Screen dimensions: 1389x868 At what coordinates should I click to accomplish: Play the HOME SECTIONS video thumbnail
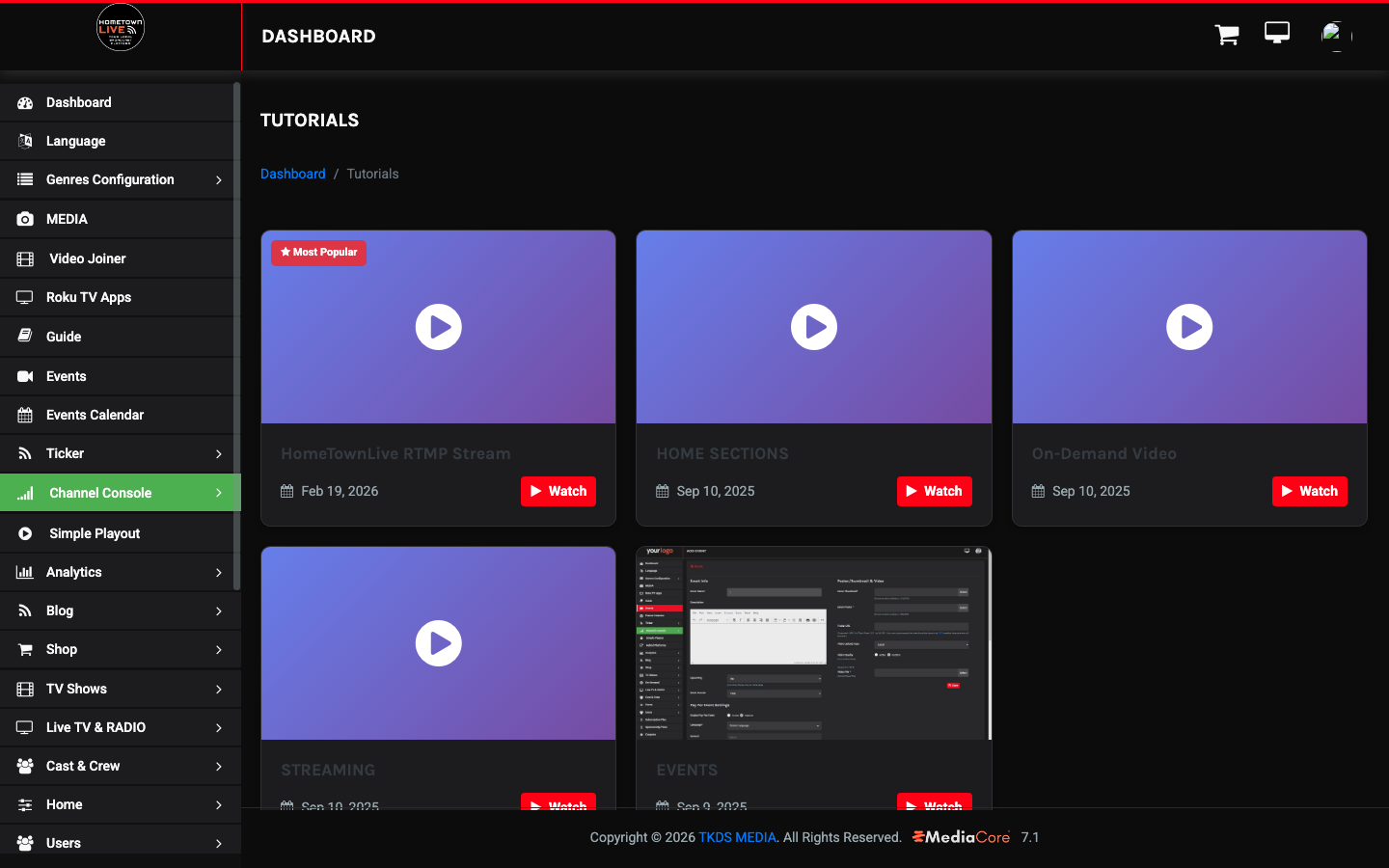(x=814, y=327)
